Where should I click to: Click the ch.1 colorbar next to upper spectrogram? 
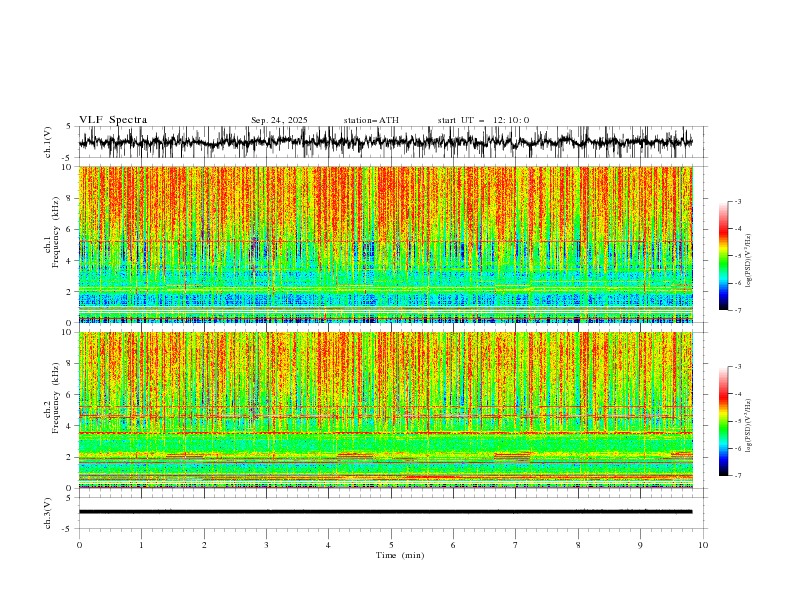click(x=723, y=256)
